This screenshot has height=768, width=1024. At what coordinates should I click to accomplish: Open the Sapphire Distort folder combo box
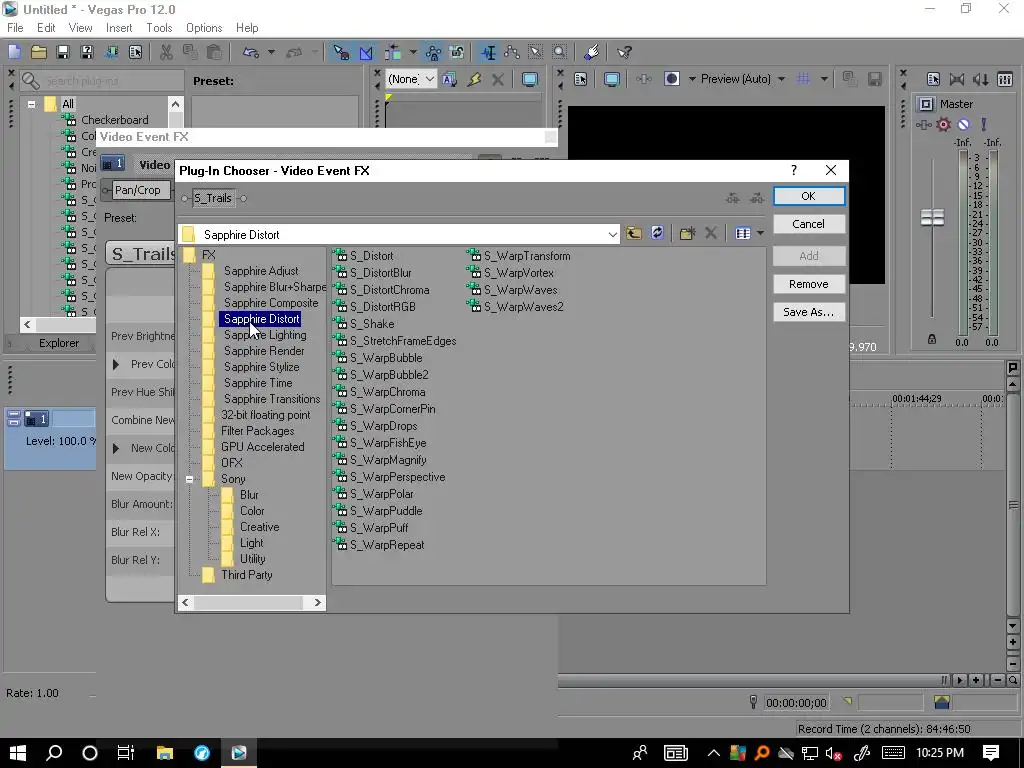(x=398, y=234)
